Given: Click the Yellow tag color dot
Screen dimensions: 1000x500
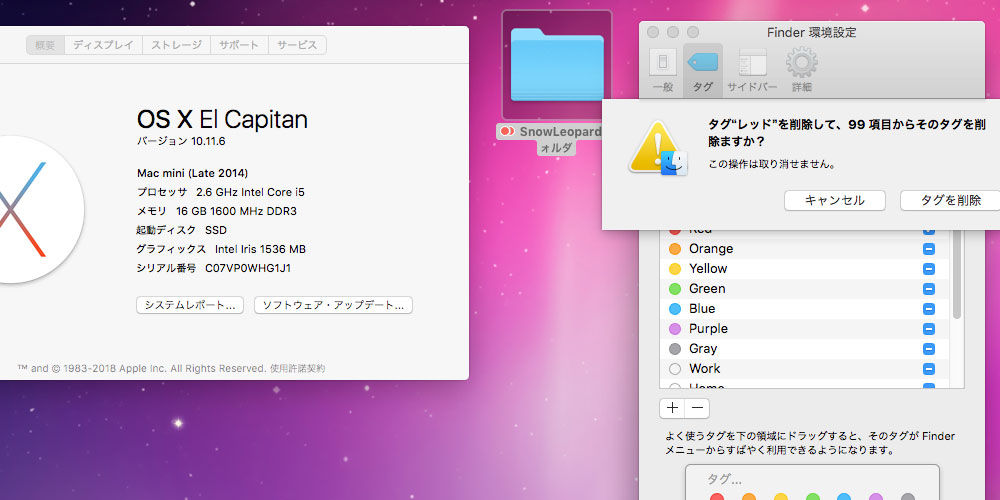Looking at the screenshot, I should click(675, 268).
